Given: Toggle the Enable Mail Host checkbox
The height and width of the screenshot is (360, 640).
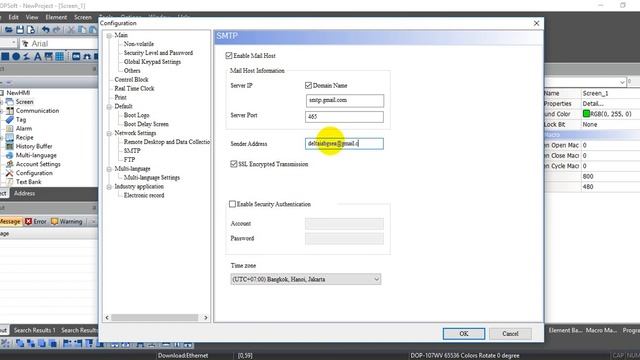Looking at the screenshot, I should point(229,56).
